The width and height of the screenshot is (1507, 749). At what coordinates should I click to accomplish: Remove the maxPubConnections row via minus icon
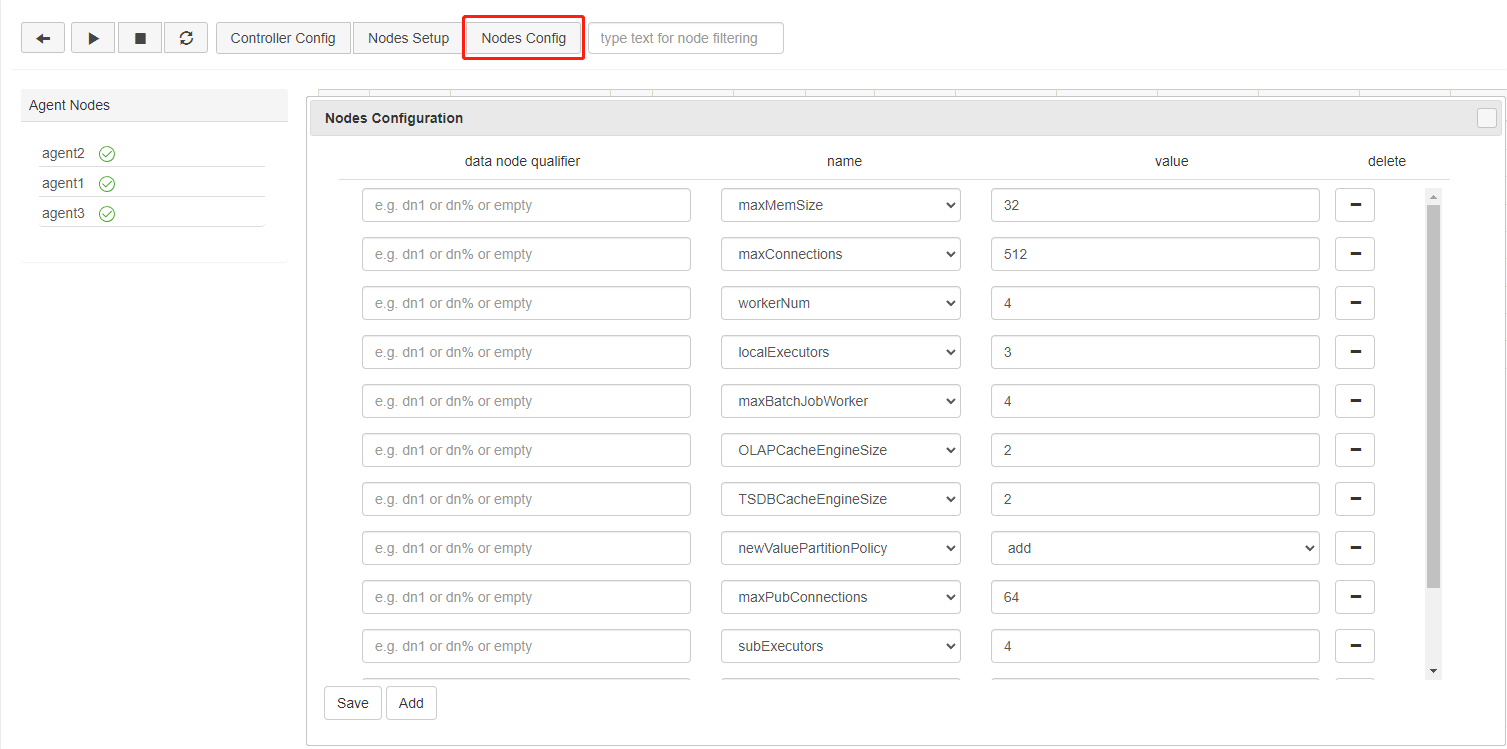(x=1355, y=597)
